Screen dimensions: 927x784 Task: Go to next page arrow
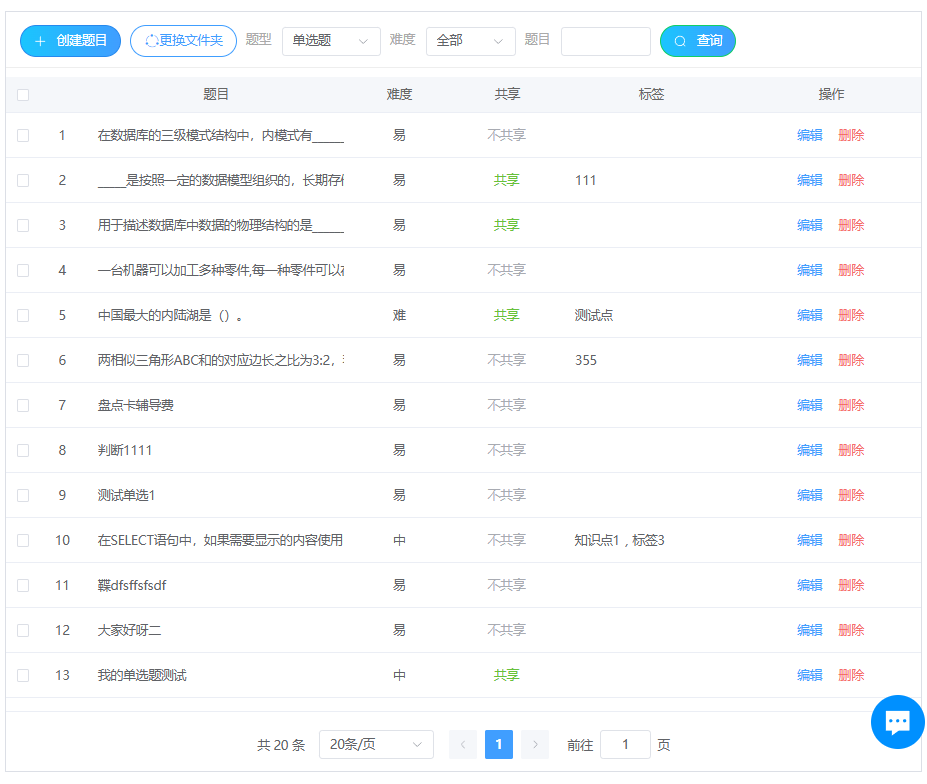(x=535, y=744)
